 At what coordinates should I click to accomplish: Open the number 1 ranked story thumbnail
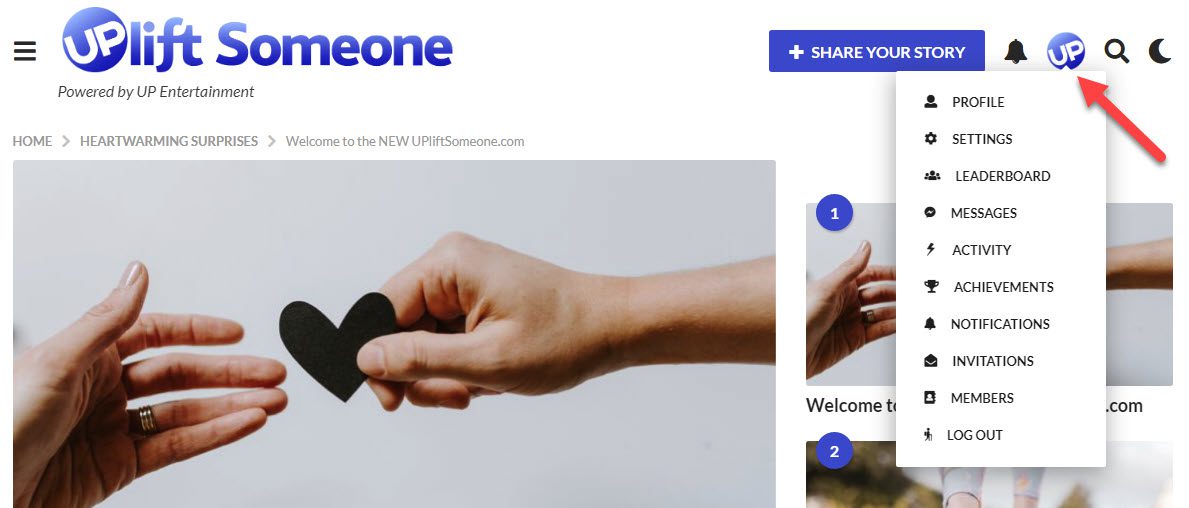pos(850,294)
